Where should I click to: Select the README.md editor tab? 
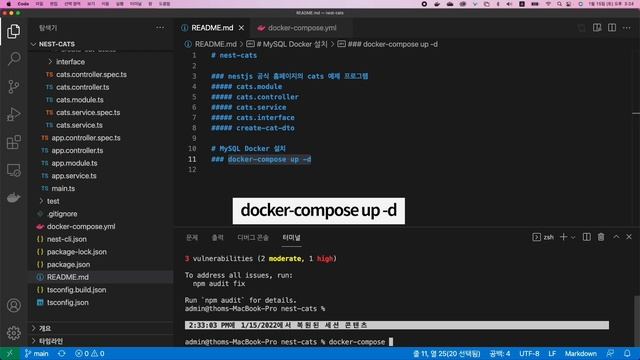pos(212,28)
